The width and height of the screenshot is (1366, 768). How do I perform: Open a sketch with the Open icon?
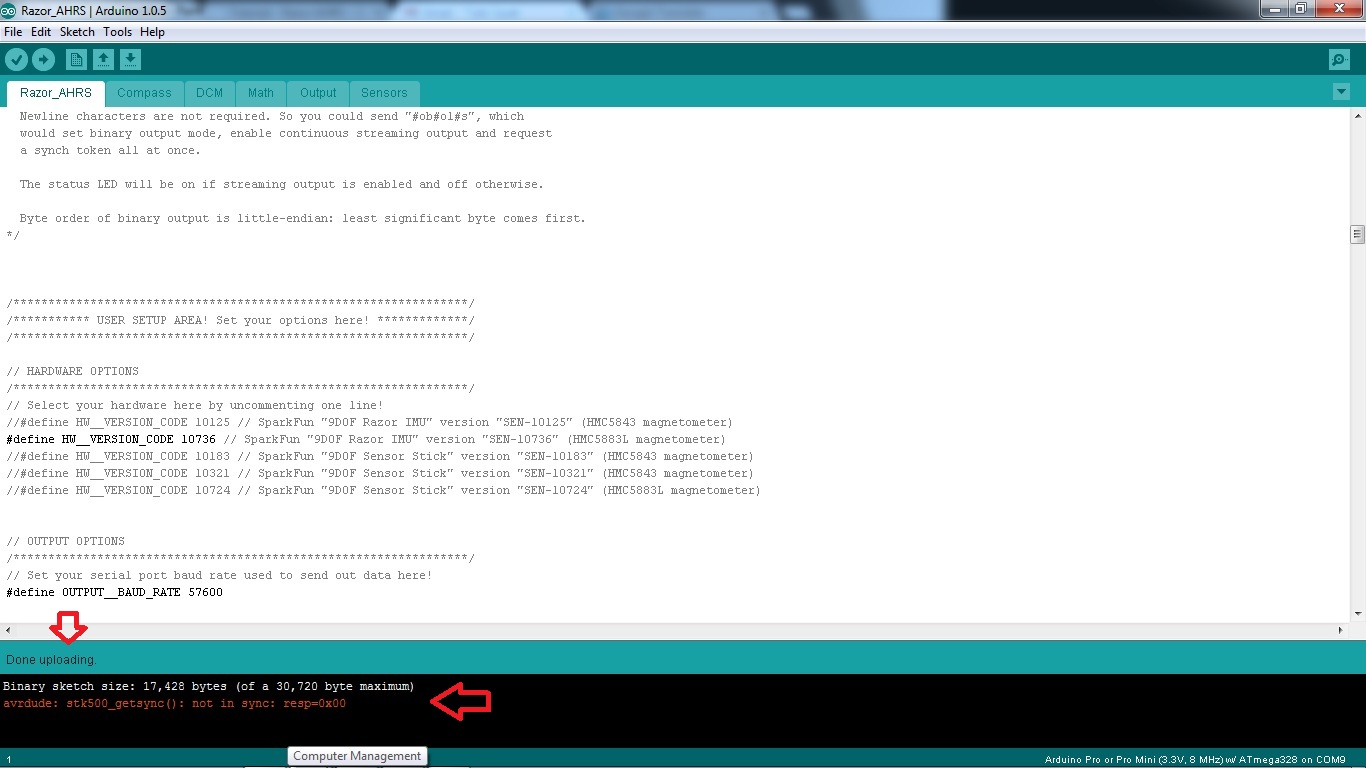coord(103,60)
